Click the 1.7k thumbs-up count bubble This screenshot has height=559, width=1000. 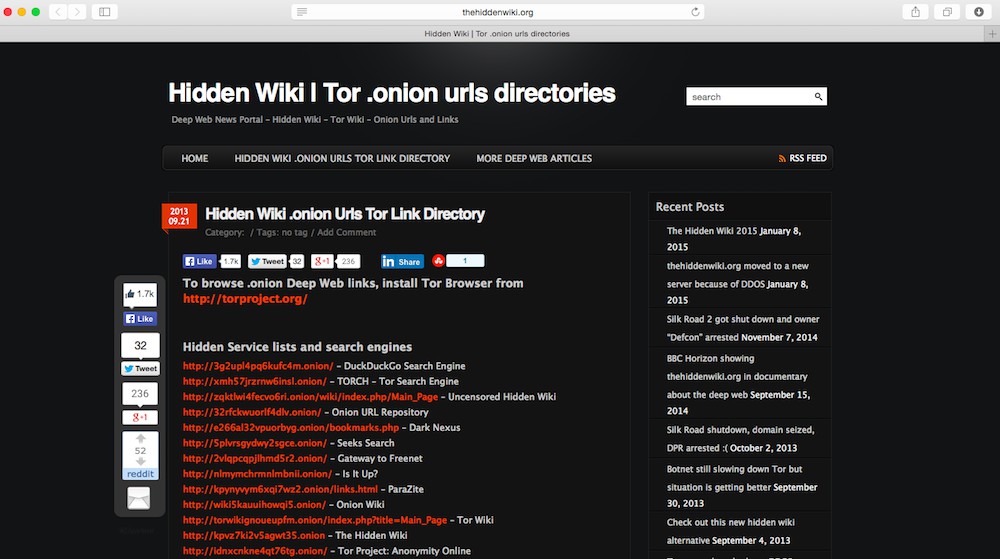pos(140,294)
